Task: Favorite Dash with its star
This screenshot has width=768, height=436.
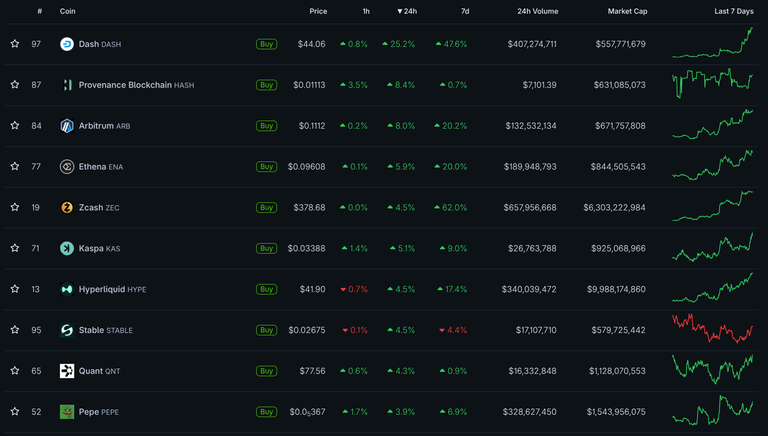Action: click(15, 44)
